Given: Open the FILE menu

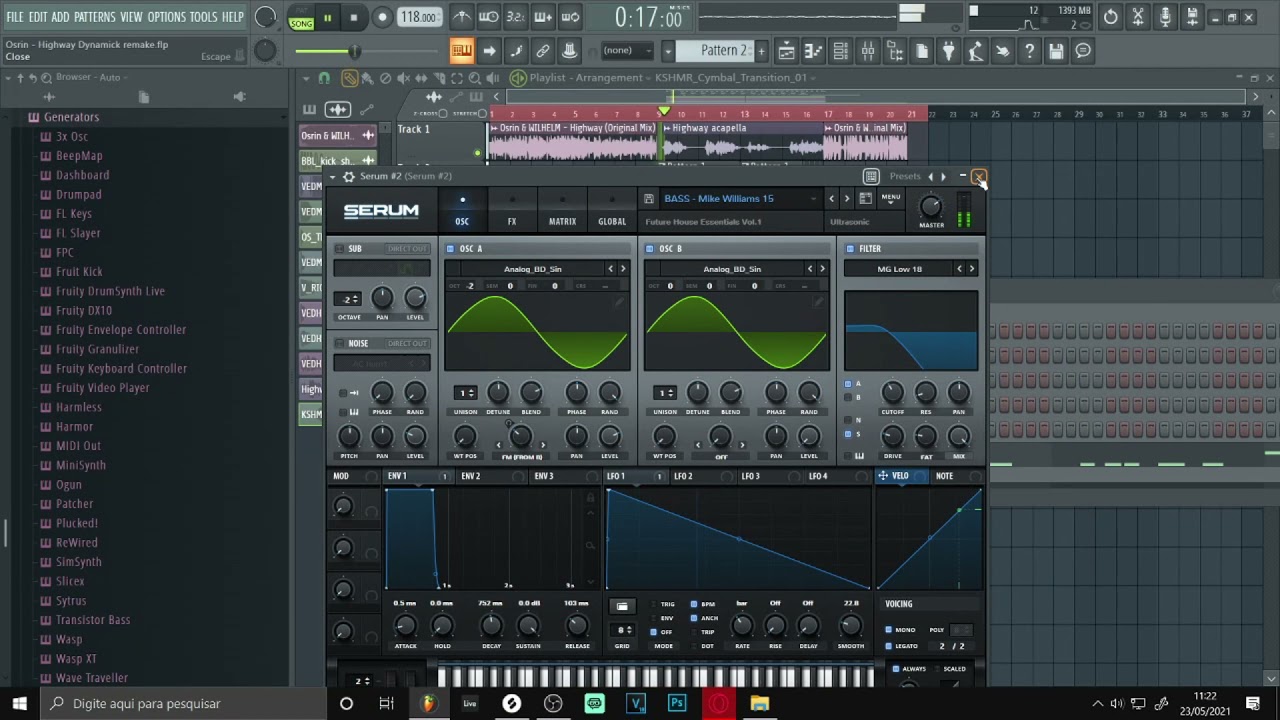Looking at the screenshot, I should (x=15, y=17).
